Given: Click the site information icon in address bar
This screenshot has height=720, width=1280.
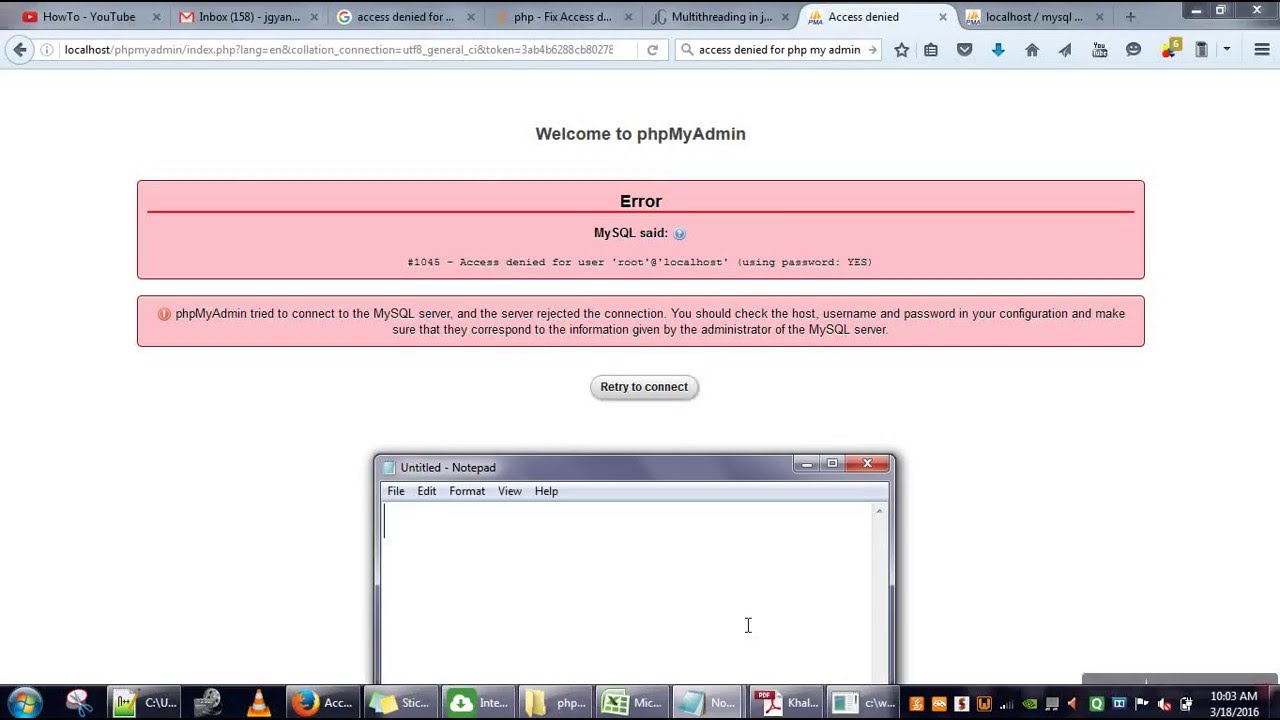Looking at the screenshot, I should 47,50.
